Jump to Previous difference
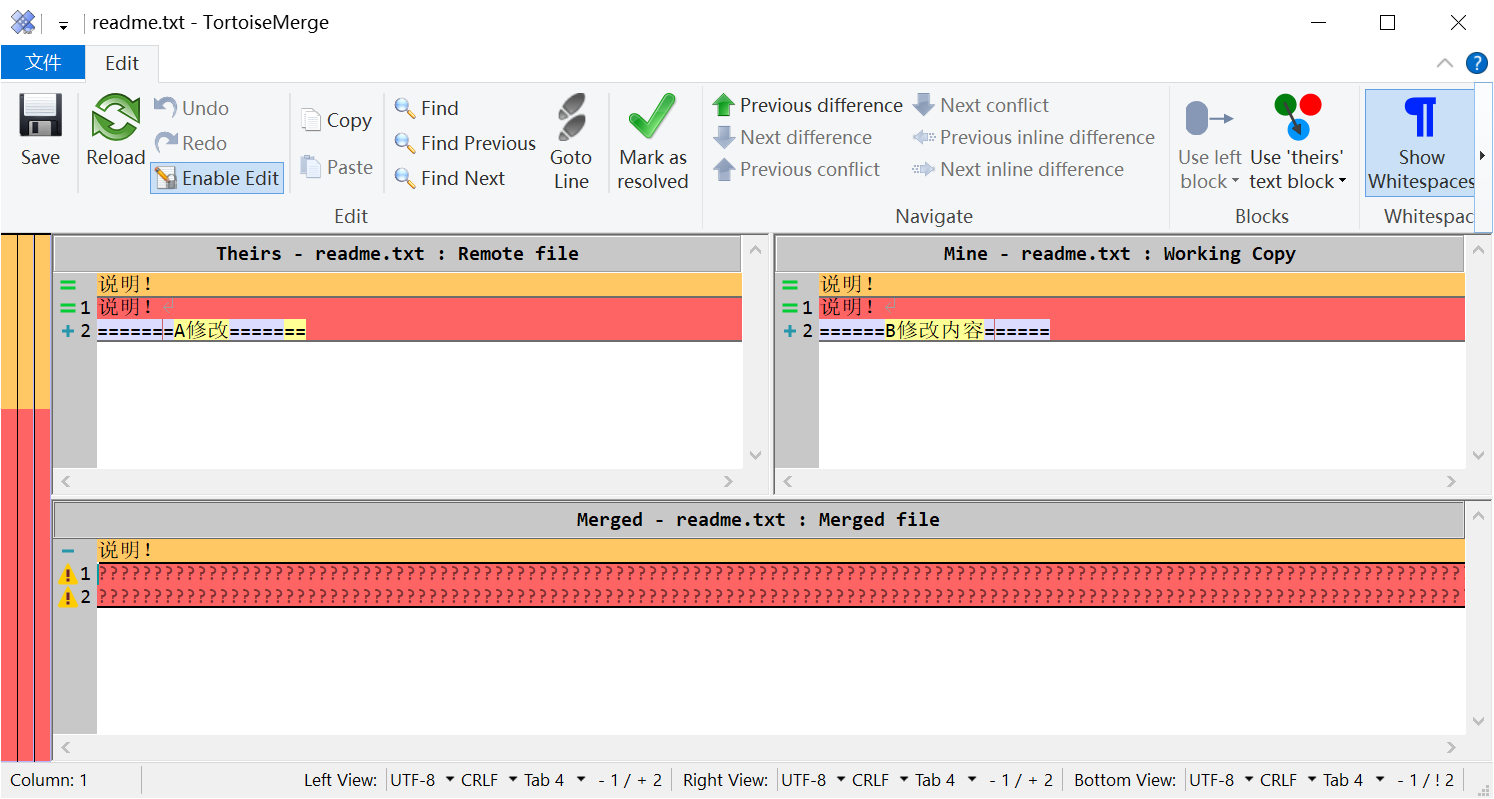Viewport: 1494px width, 799px height. [808, 105]
